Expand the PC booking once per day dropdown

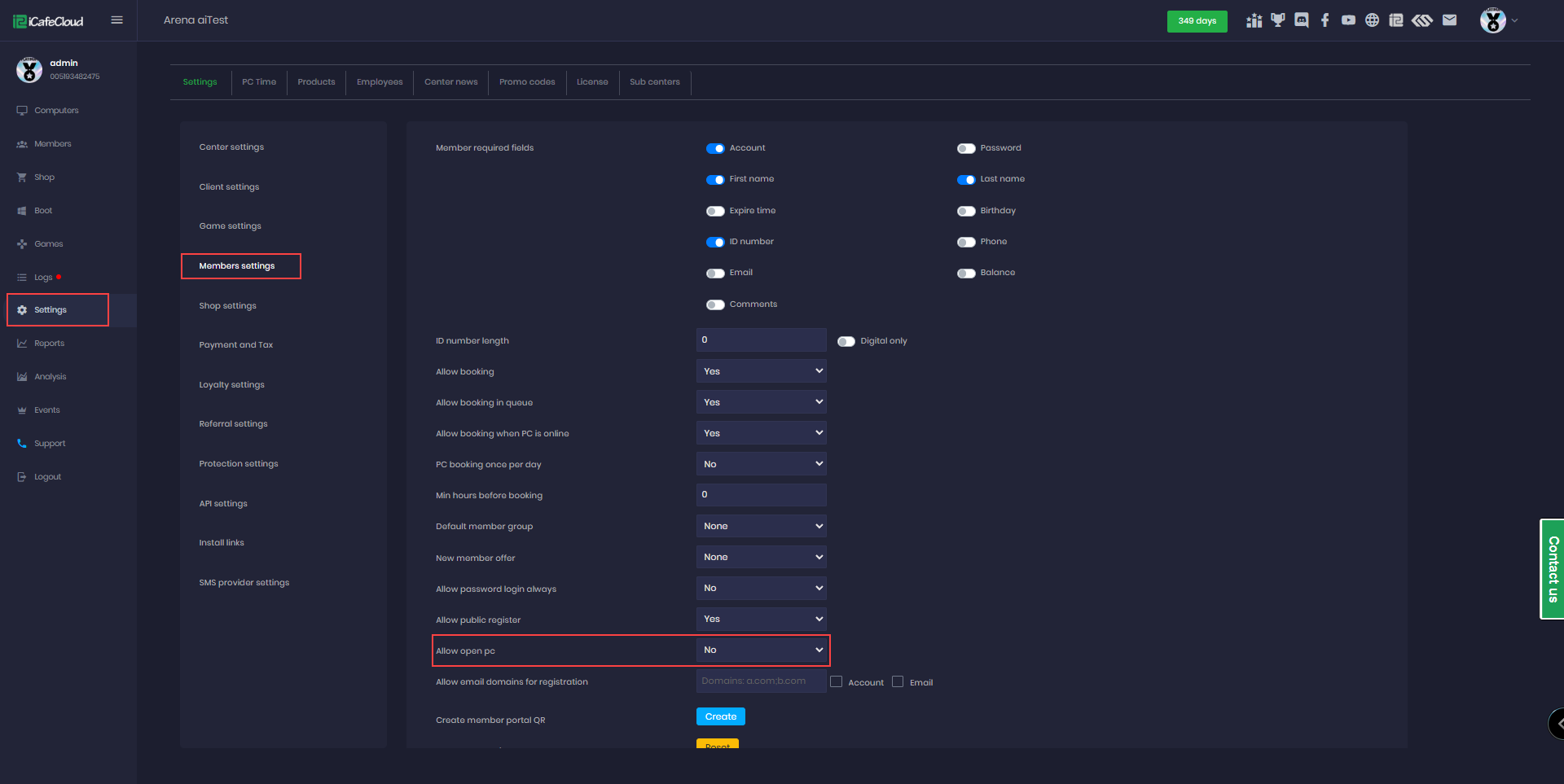click(x=762, y=464)
